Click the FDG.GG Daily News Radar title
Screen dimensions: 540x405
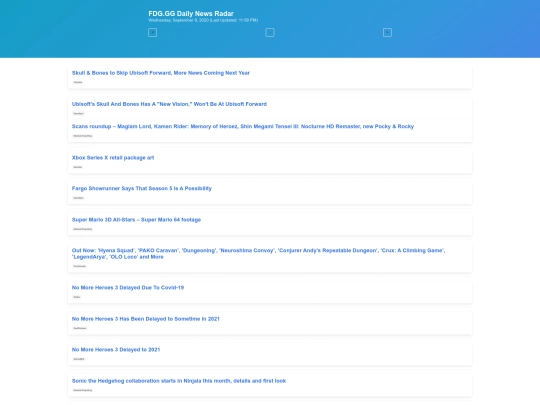[x=191, y=13]
